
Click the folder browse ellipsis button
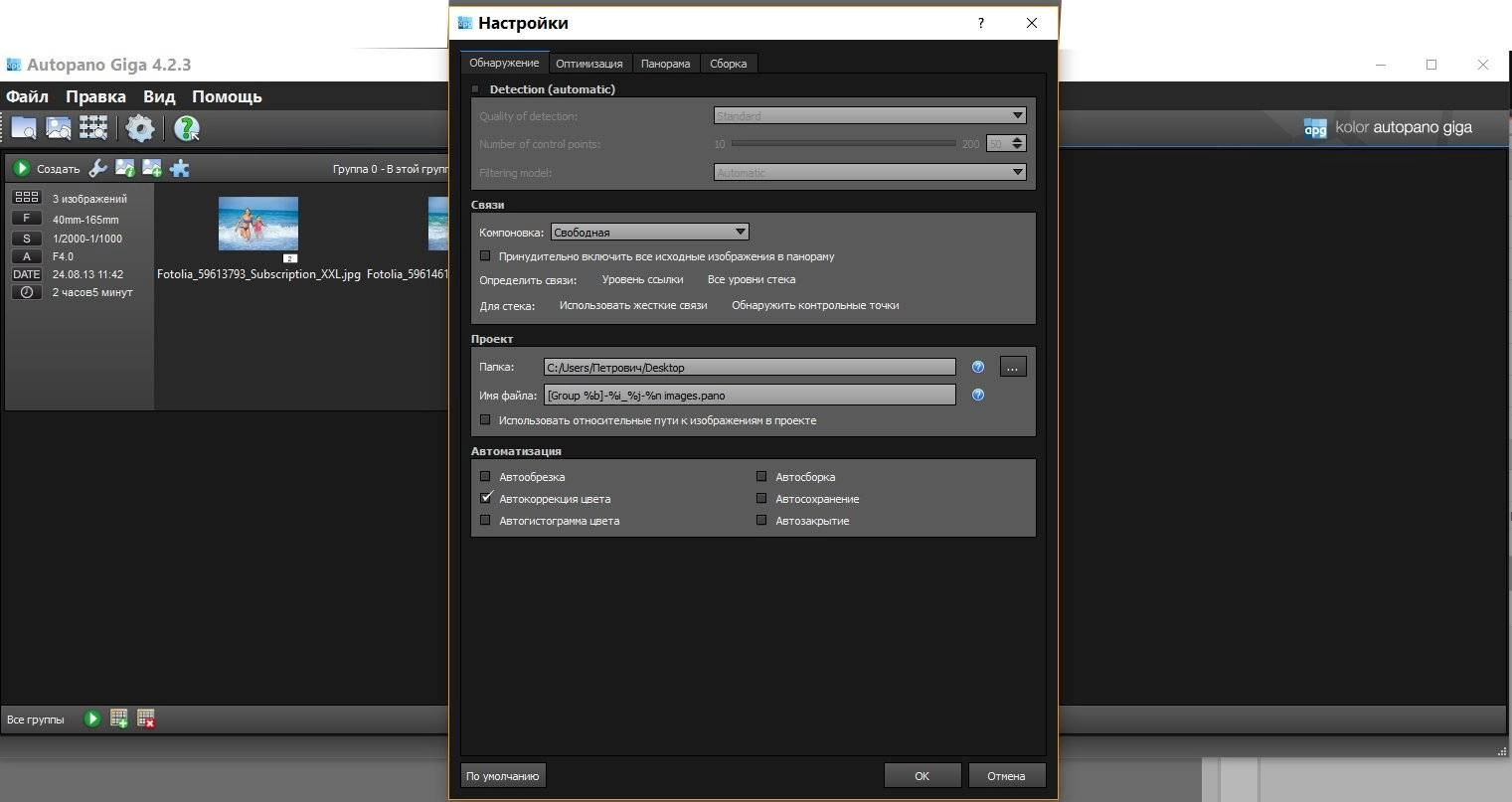1012,367
